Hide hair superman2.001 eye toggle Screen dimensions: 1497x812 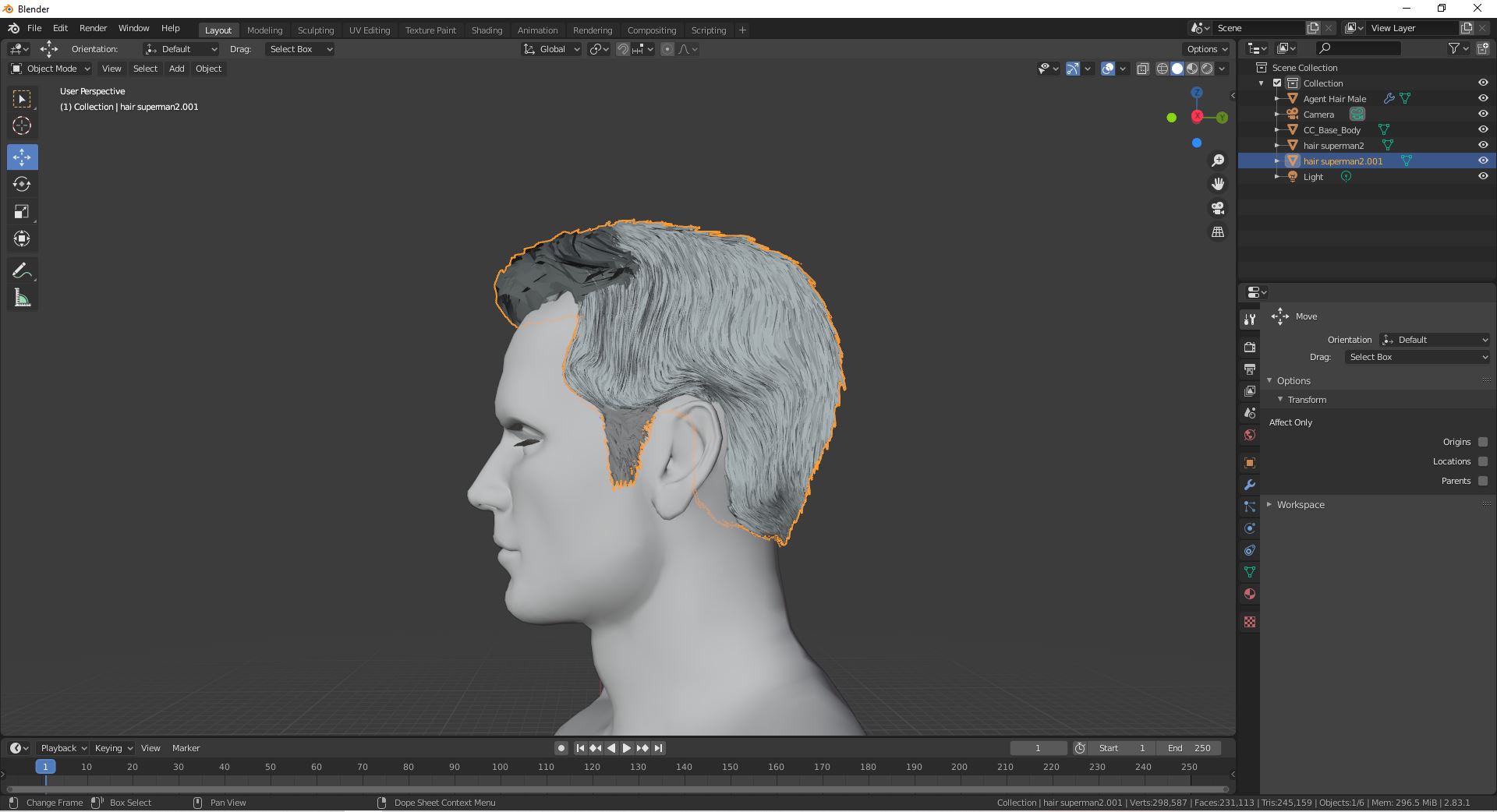(x=1483, y=161)
